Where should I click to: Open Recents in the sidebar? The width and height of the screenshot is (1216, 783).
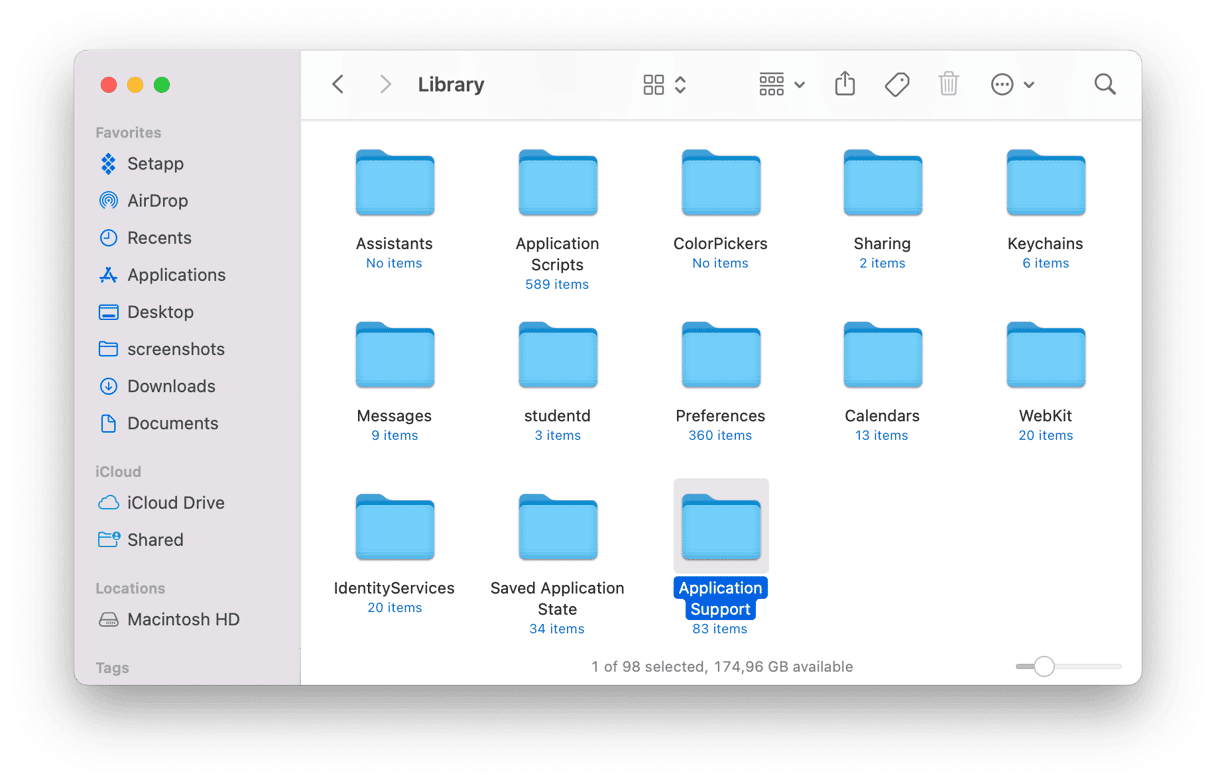click(159, 238)
